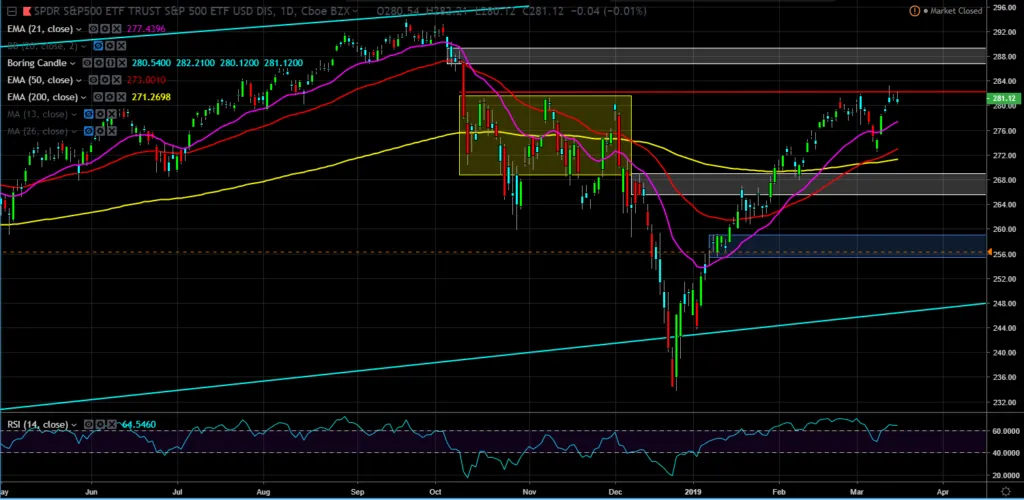
Task: Show hidden BB (20, close, 2) via eye icon
Action: 98,46
